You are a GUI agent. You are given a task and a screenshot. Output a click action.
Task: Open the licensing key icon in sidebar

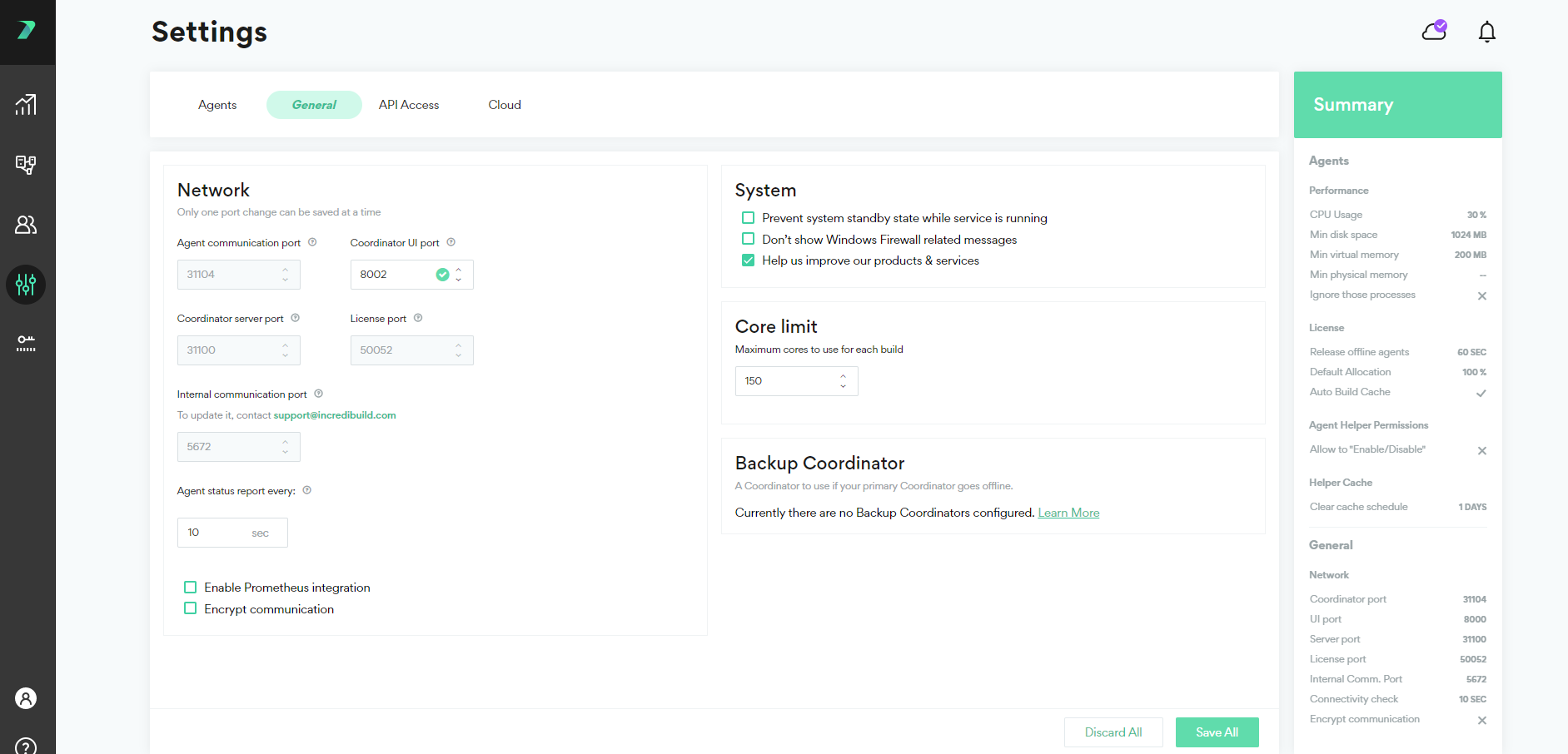pos(26,344)
